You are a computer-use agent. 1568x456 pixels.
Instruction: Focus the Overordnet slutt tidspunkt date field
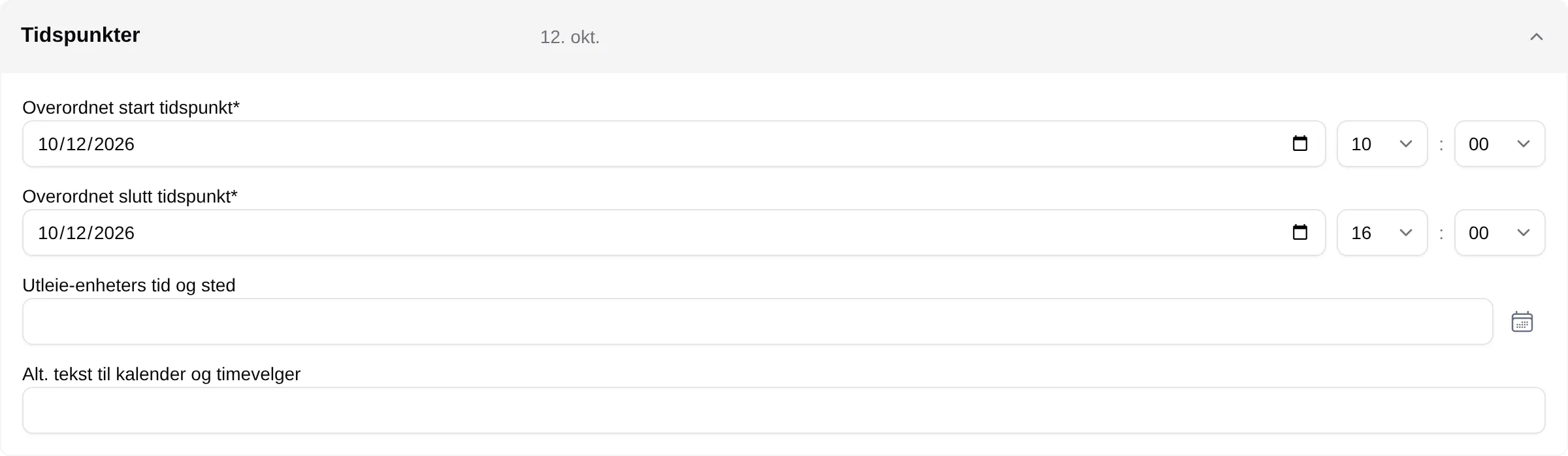coord(674,233)
